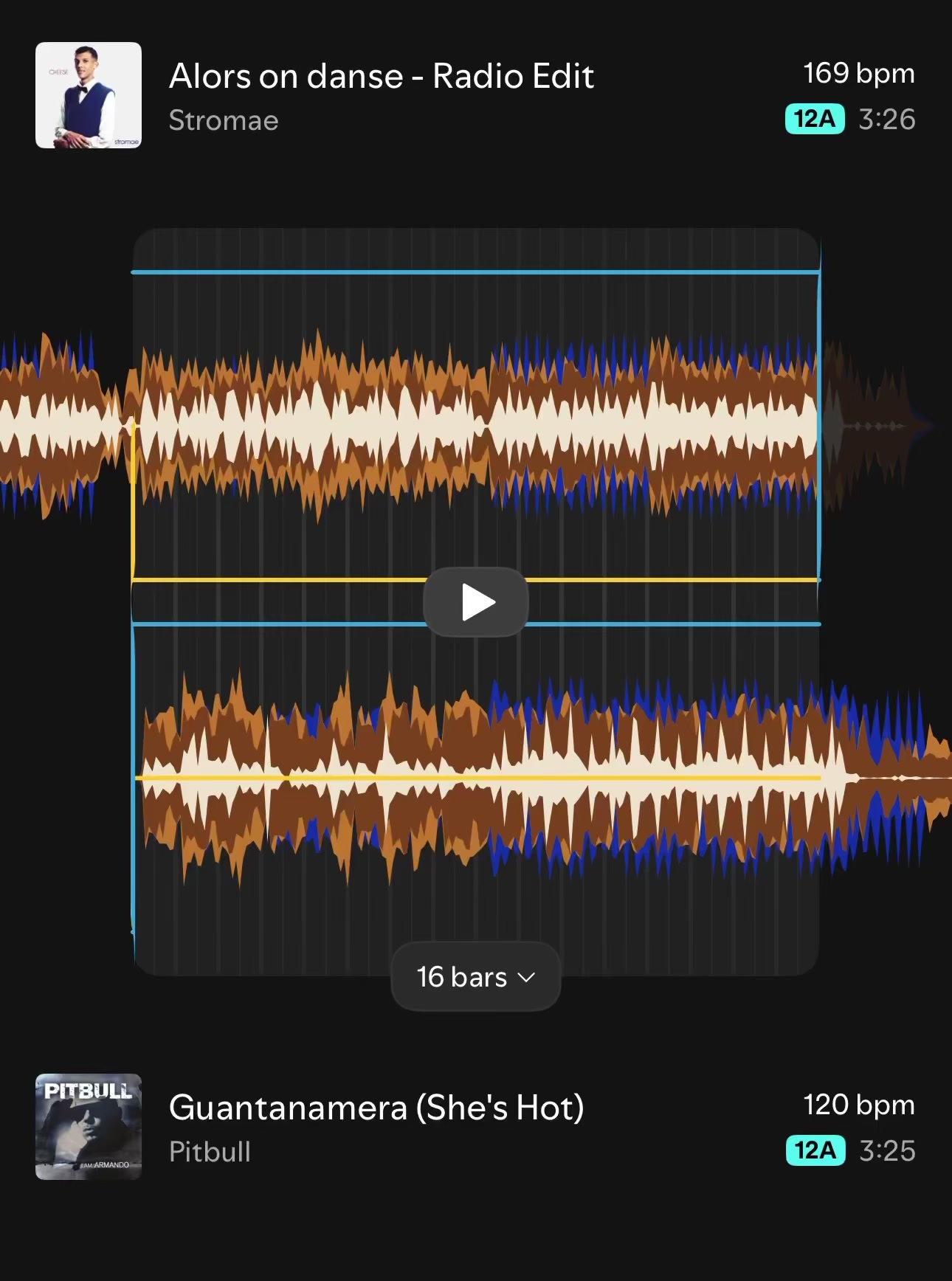
Task: Click the blue automation line above top waveform
Action: (x=476, y=272)
